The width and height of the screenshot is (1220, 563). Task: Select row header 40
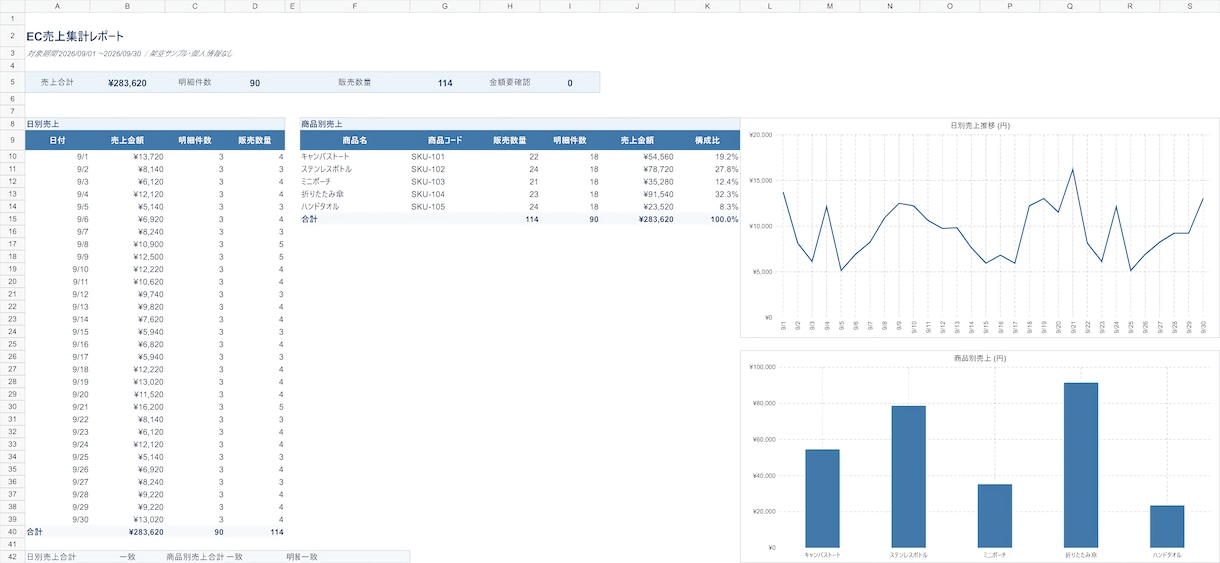pyautogui.click(x=12, y=532)
